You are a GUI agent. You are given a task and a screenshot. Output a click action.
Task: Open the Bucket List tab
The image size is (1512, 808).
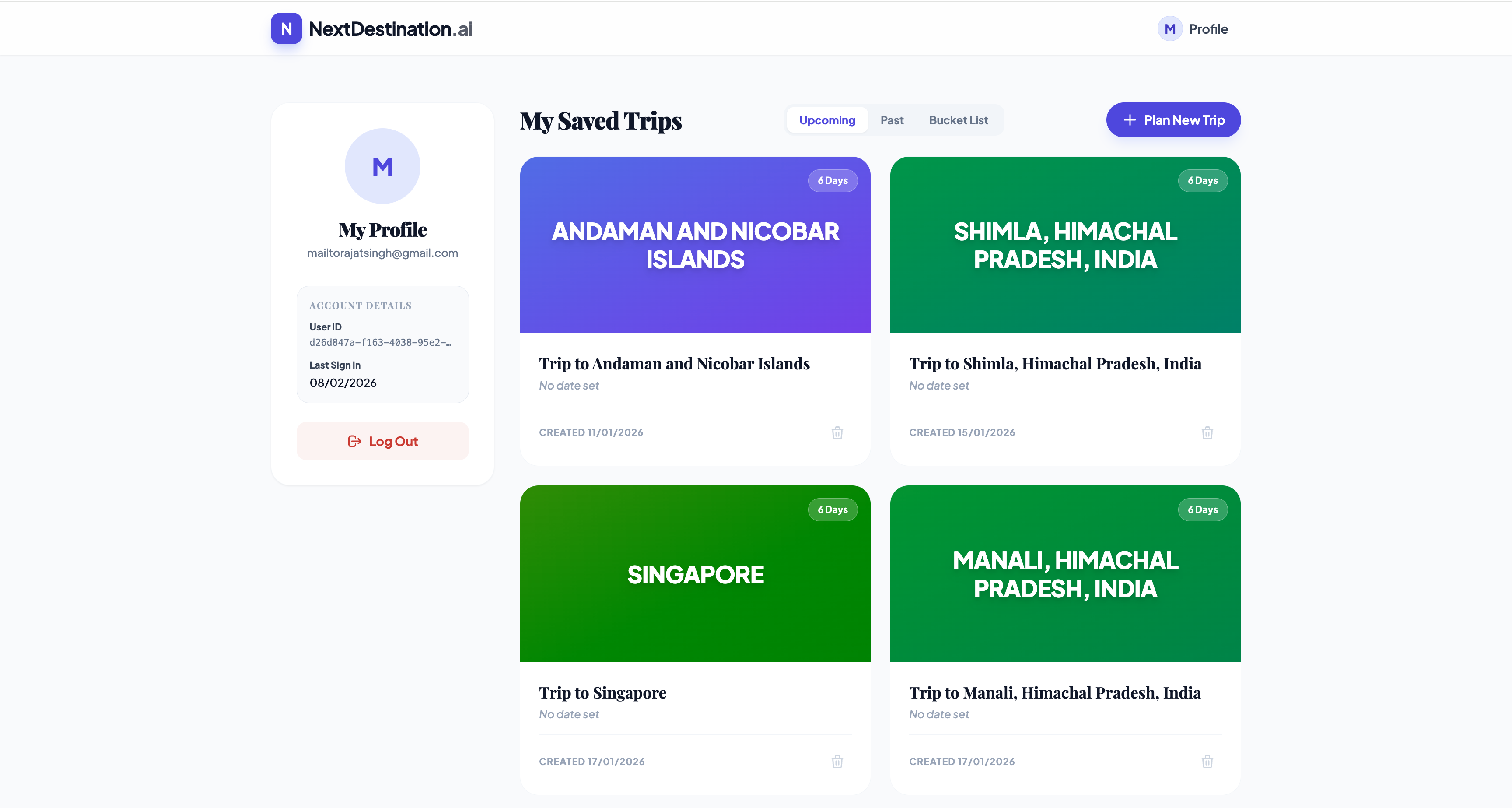958,120
